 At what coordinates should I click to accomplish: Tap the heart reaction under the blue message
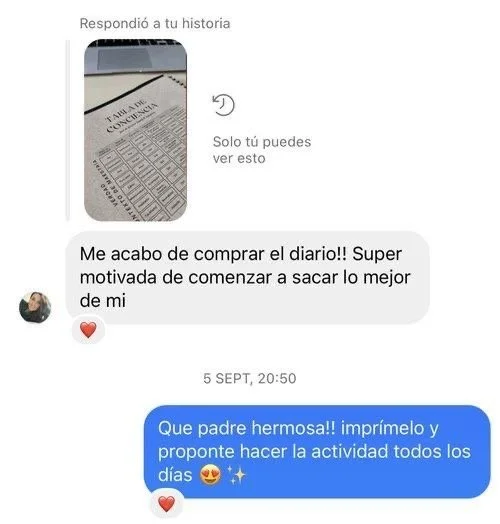click(166, 504)
